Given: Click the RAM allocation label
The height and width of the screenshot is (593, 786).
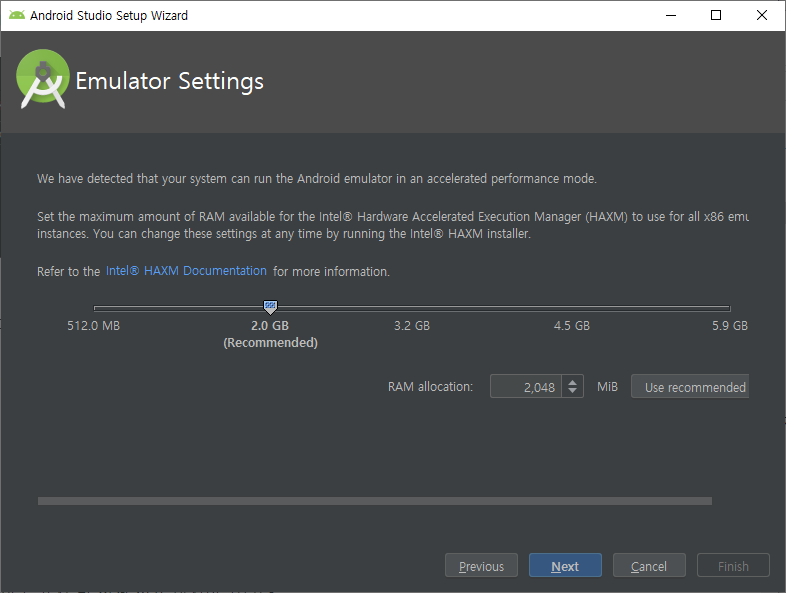Looking at the screenshot, I should click(x=431, y=386).
